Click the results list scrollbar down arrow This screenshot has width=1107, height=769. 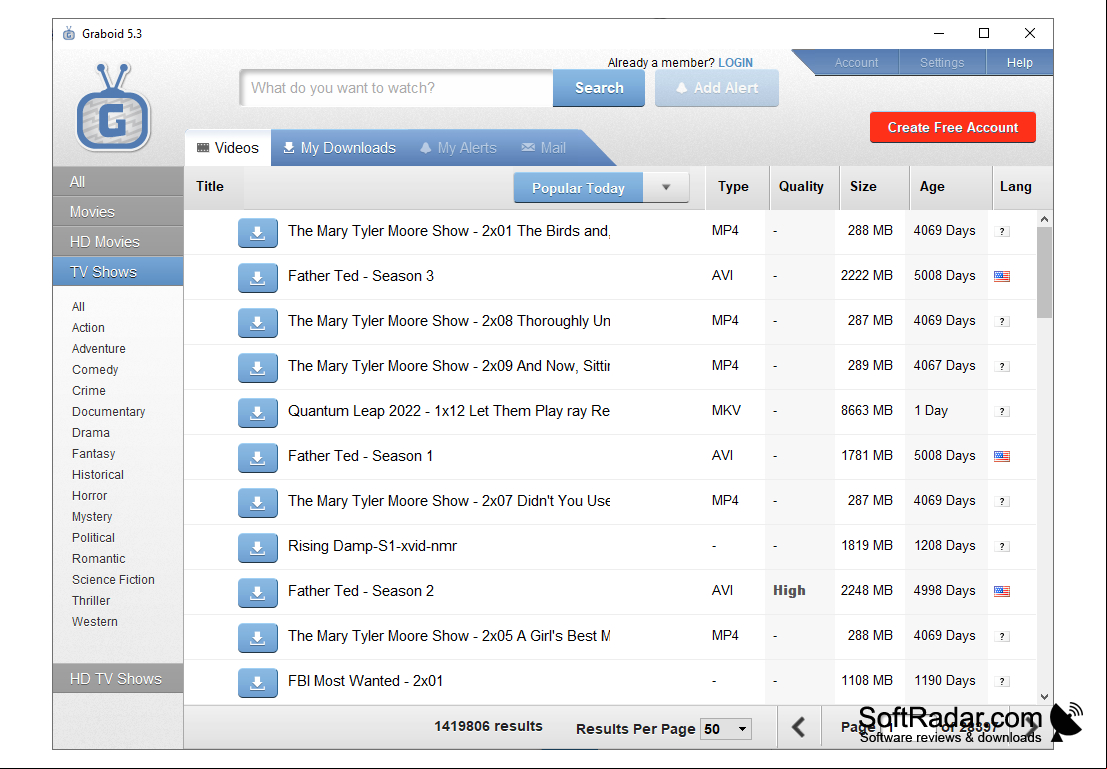tap(1045, 697)
